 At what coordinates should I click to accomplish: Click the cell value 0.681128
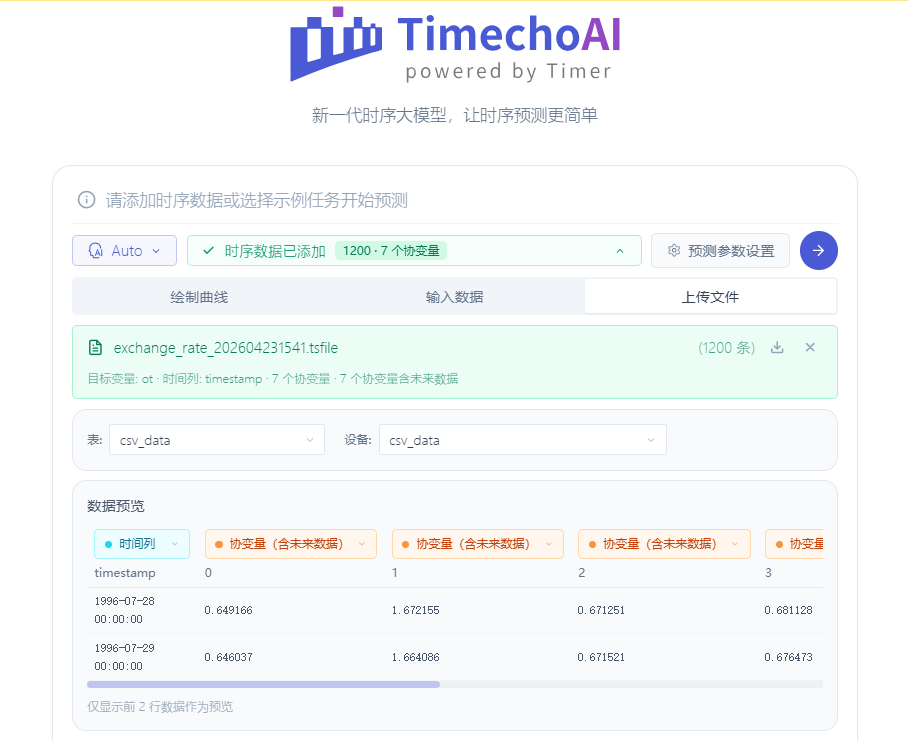(788, 610)
